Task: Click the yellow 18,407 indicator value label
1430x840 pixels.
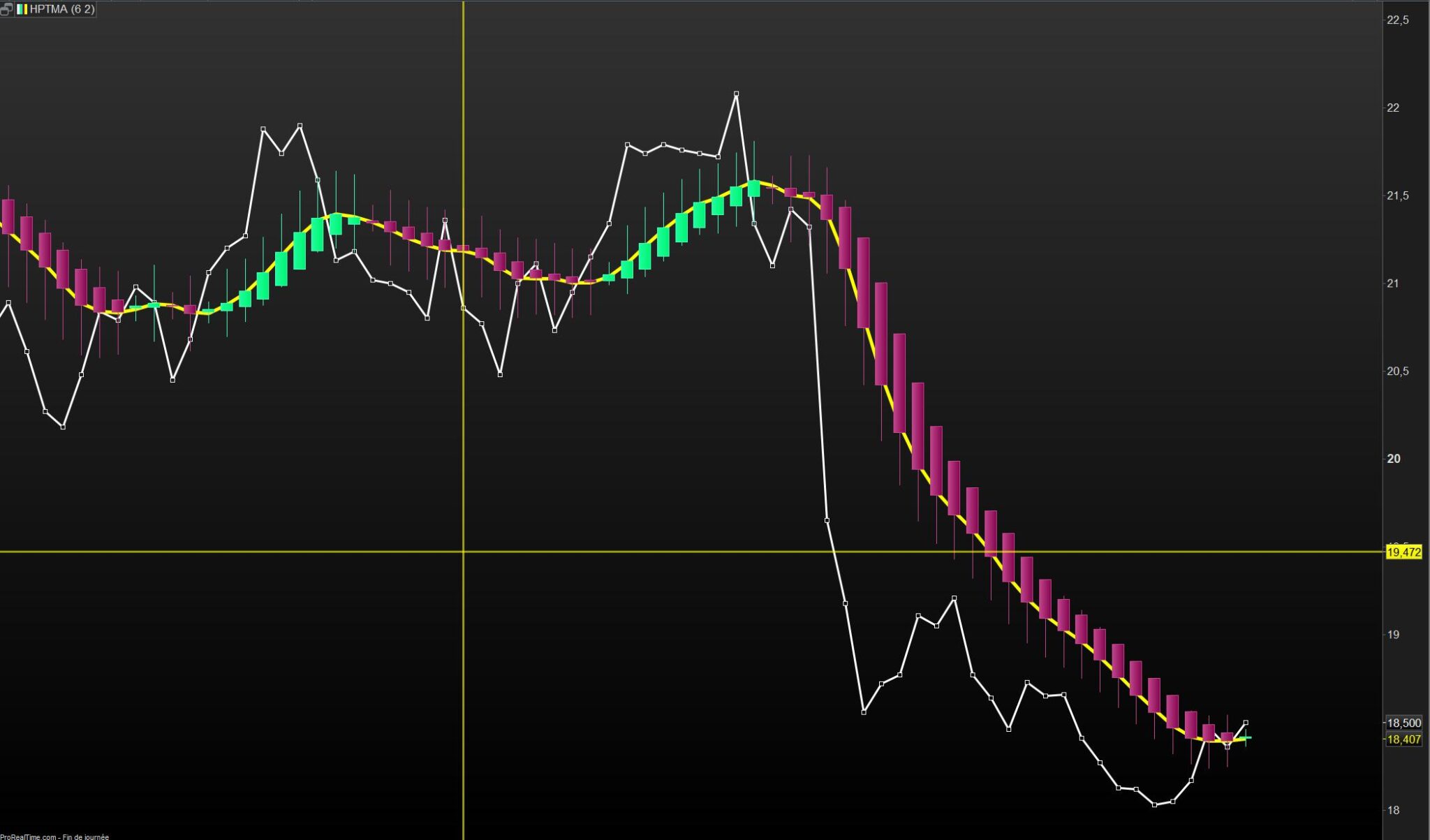Action: (1403, 739)
